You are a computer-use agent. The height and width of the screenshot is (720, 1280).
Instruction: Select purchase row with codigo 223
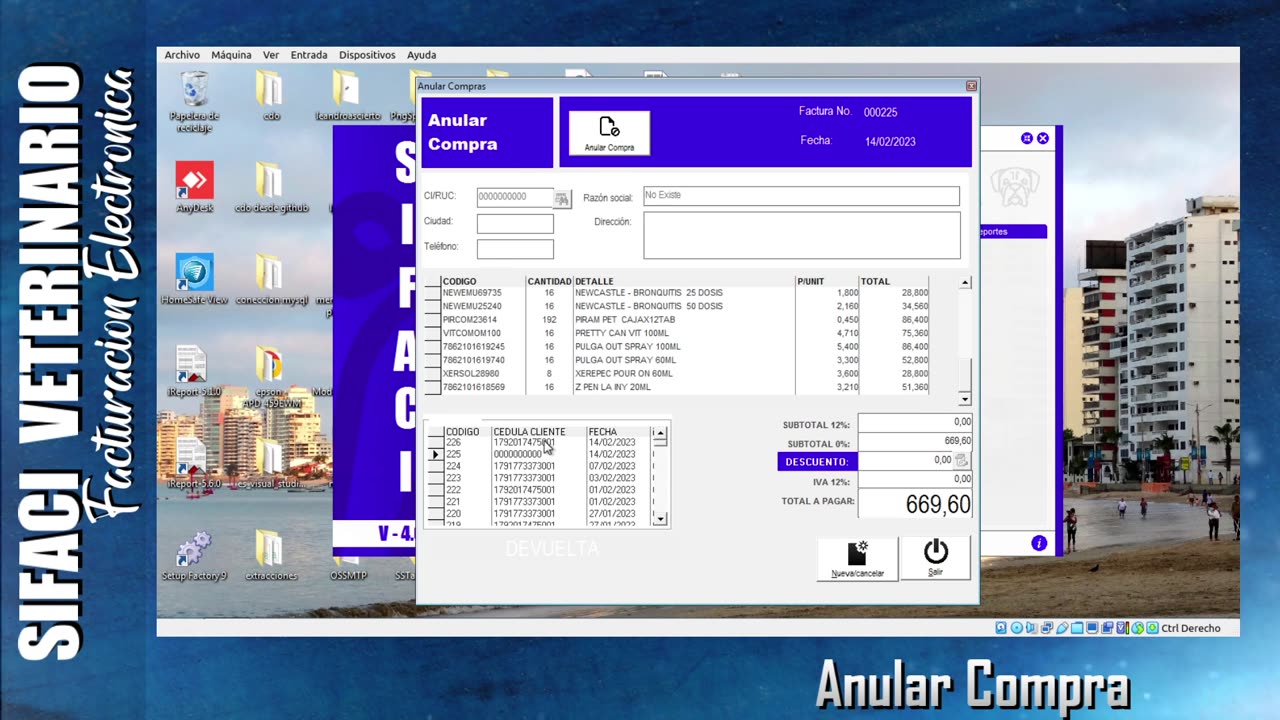click(540, 478)
